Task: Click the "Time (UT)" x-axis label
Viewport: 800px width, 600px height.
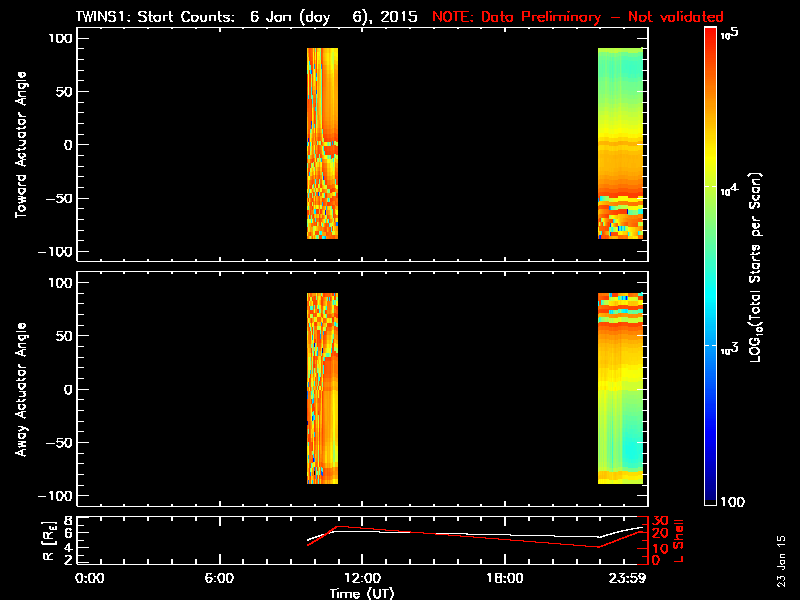Action: pos(361,593)
